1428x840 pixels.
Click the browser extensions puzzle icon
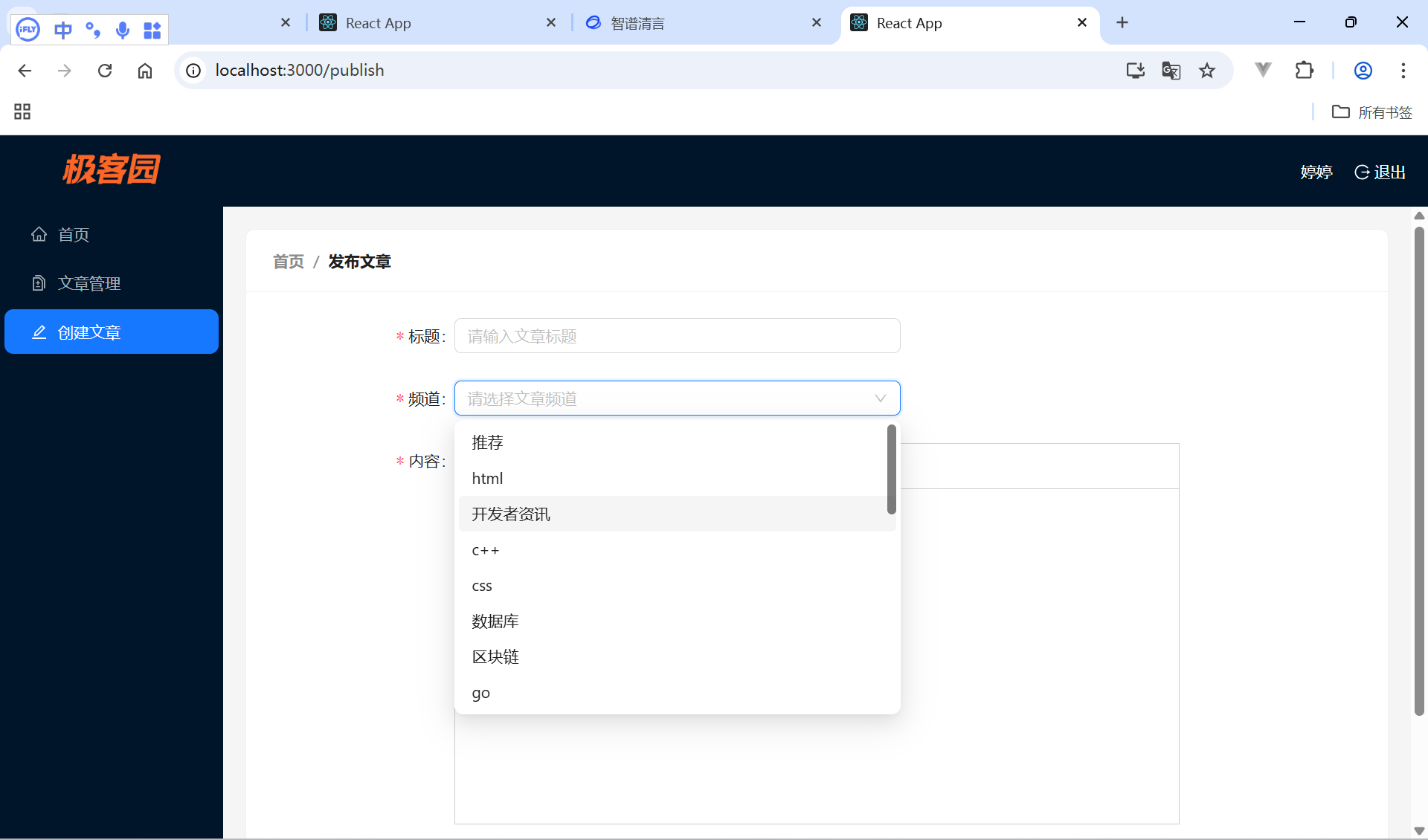[1304, 71]
